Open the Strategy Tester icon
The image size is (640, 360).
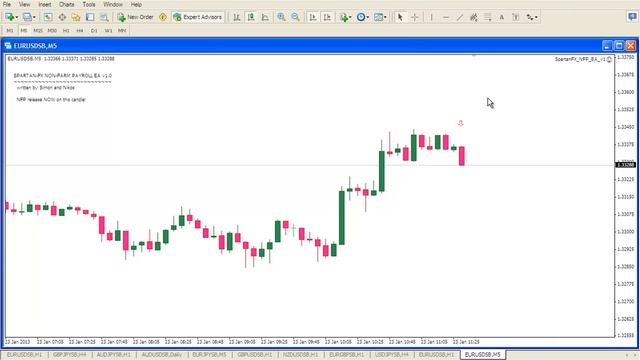104,17
